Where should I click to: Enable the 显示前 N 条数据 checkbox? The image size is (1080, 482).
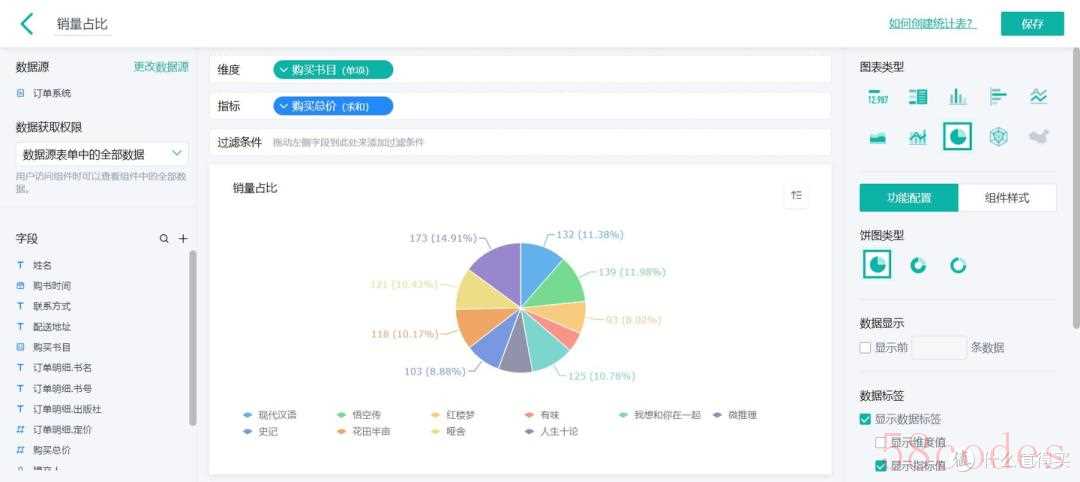[866, 348]
